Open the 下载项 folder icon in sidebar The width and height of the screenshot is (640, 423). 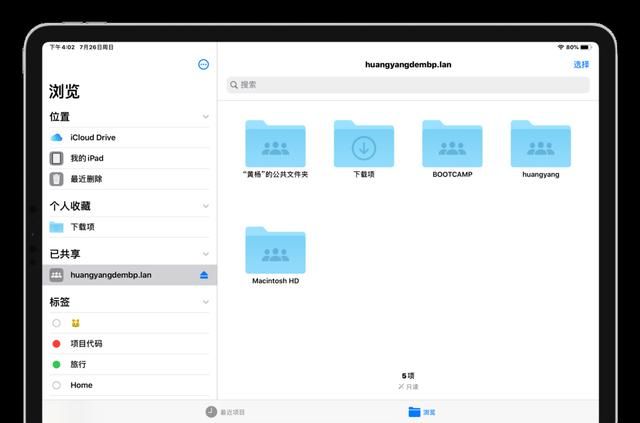pos(56,227)
